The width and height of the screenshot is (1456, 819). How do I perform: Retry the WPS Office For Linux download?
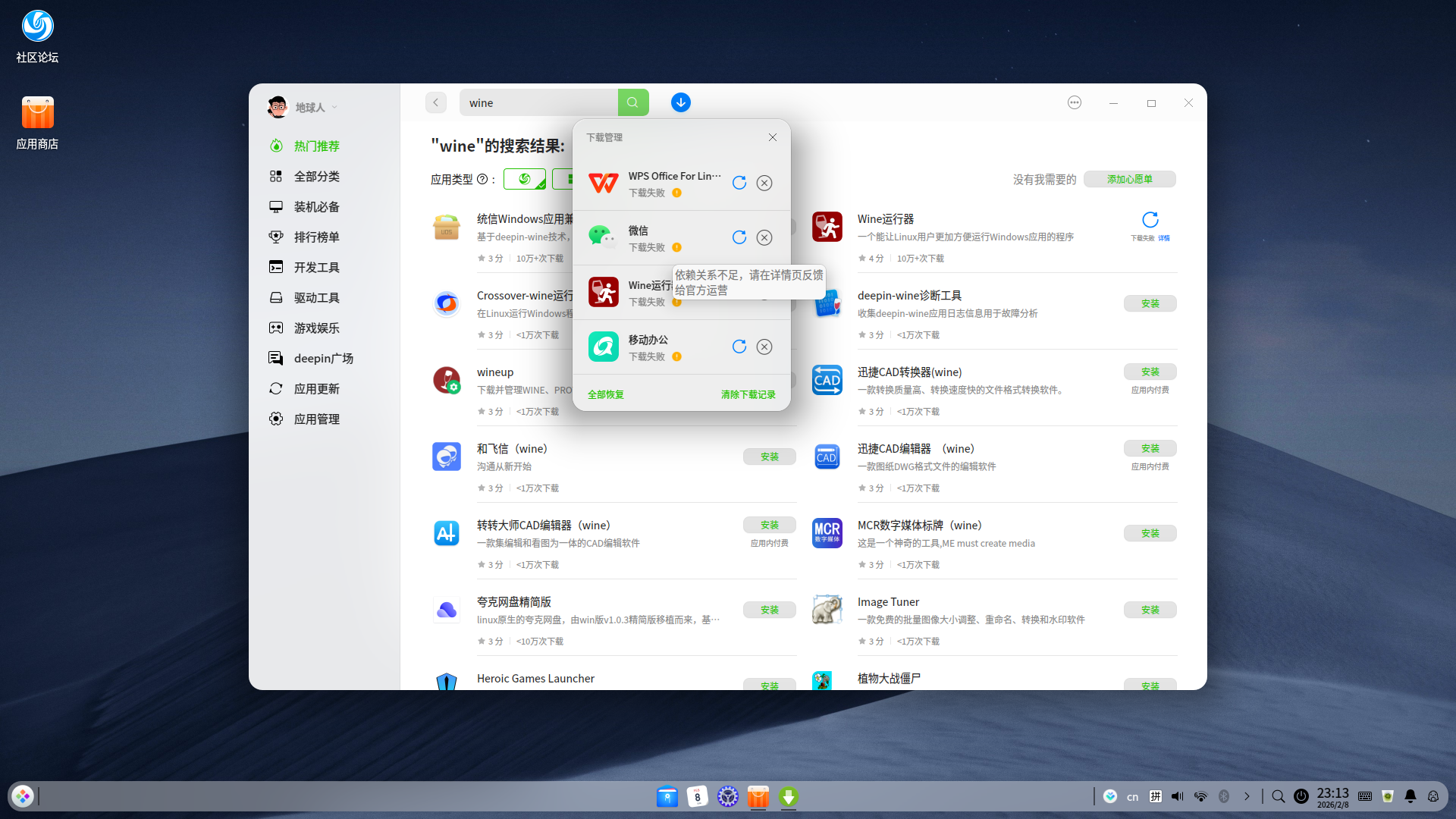(x=739, y=183)
